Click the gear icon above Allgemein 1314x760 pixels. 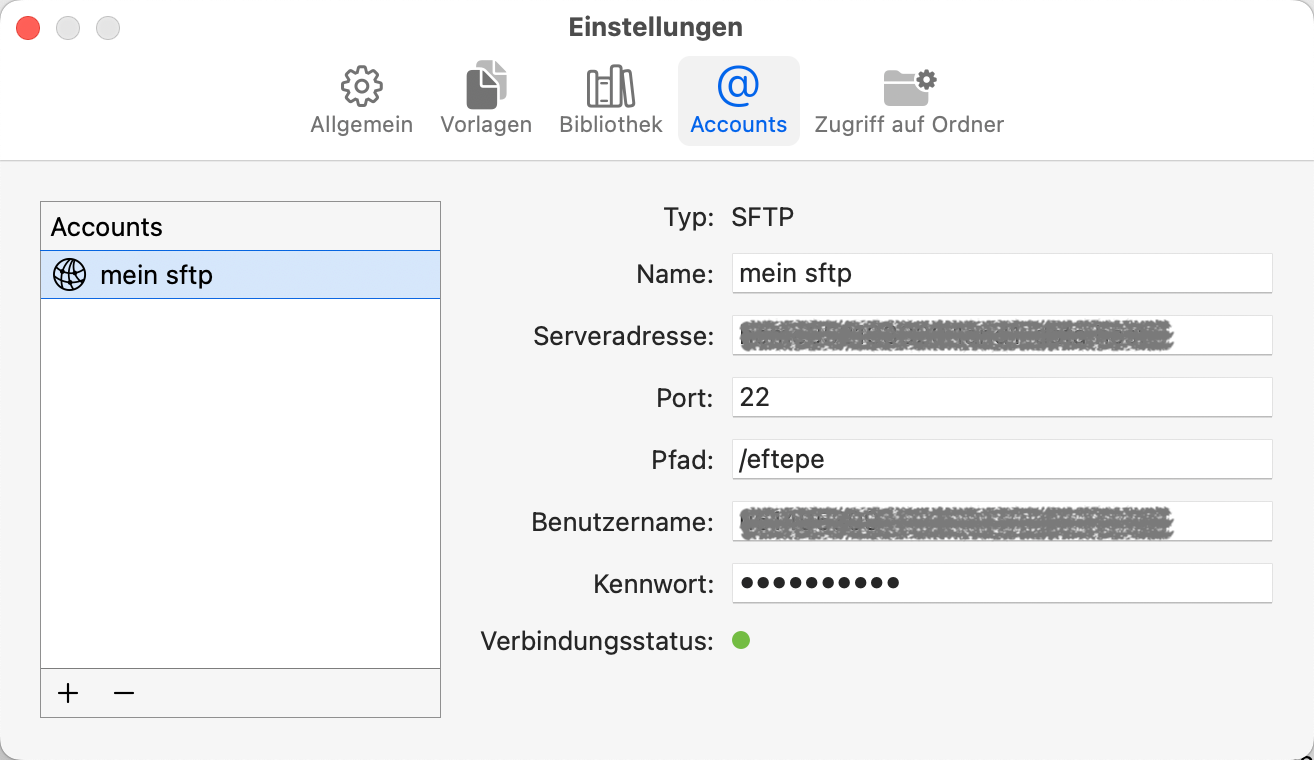point(360,85)
